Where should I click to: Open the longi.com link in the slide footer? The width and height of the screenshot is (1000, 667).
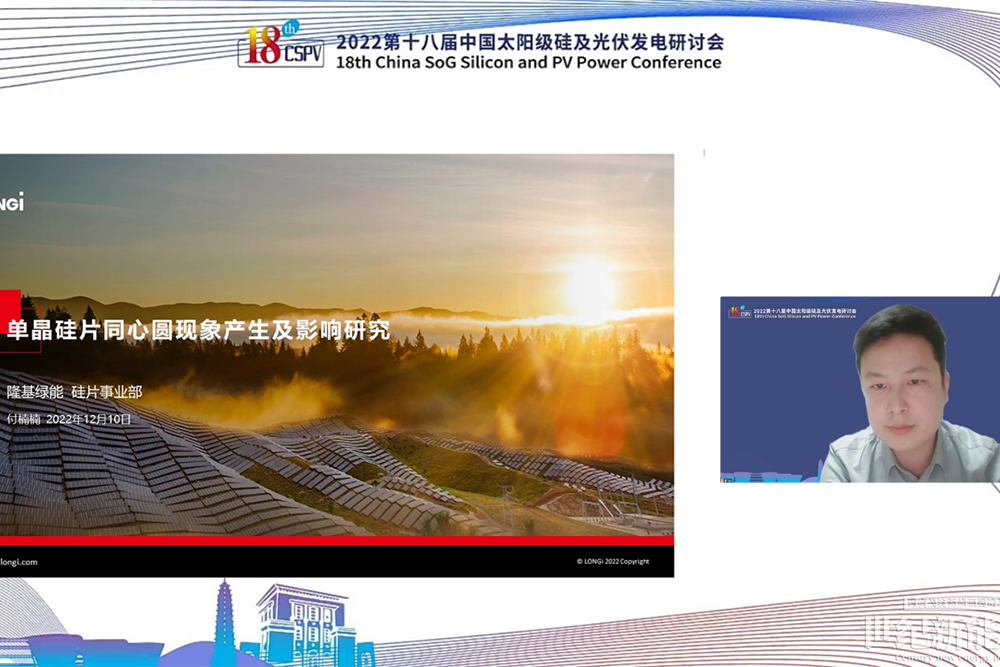pos(19,562)
